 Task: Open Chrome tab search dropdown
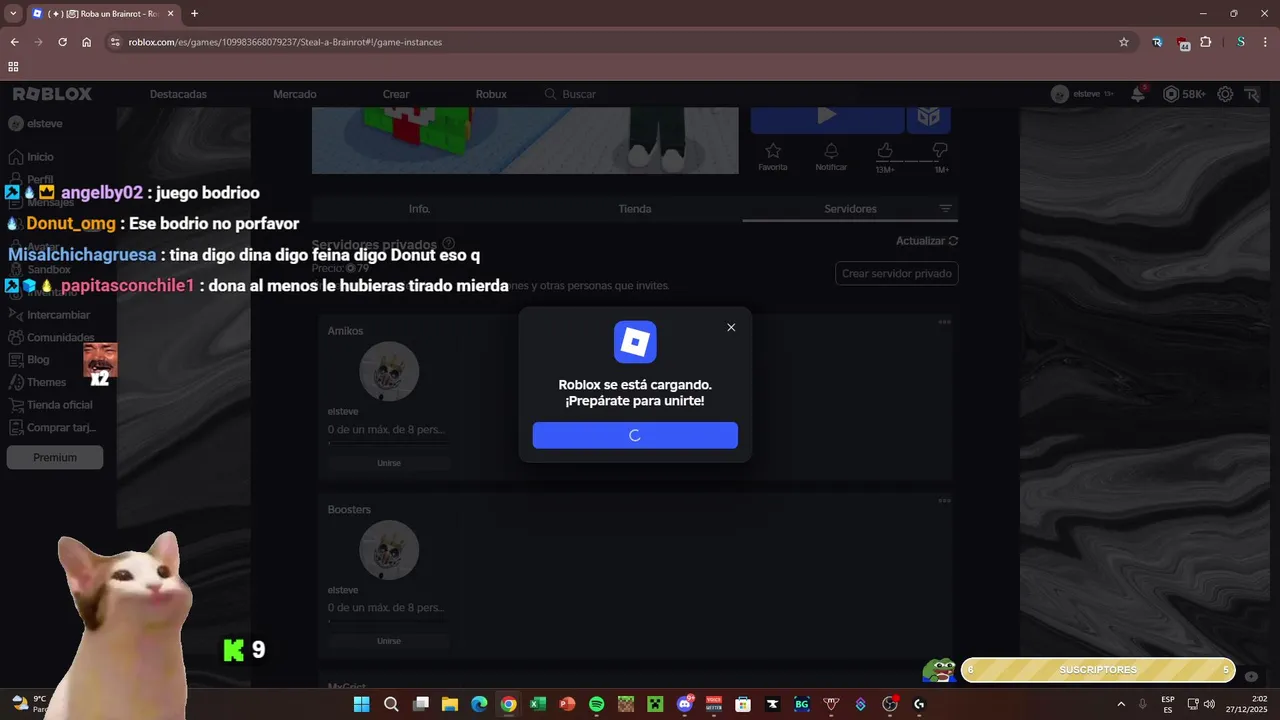[13, 13]
